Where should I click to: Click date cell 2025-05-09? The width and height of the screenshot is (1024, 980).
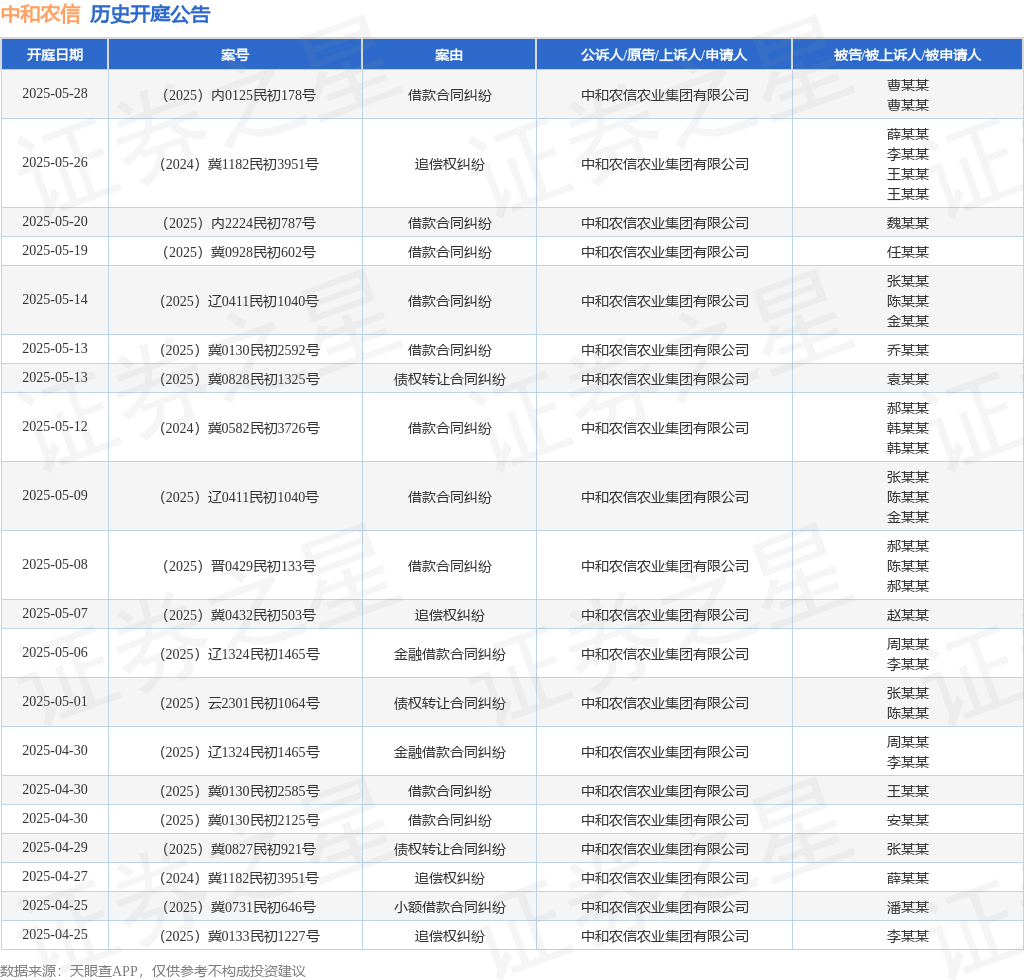(55, 496)
